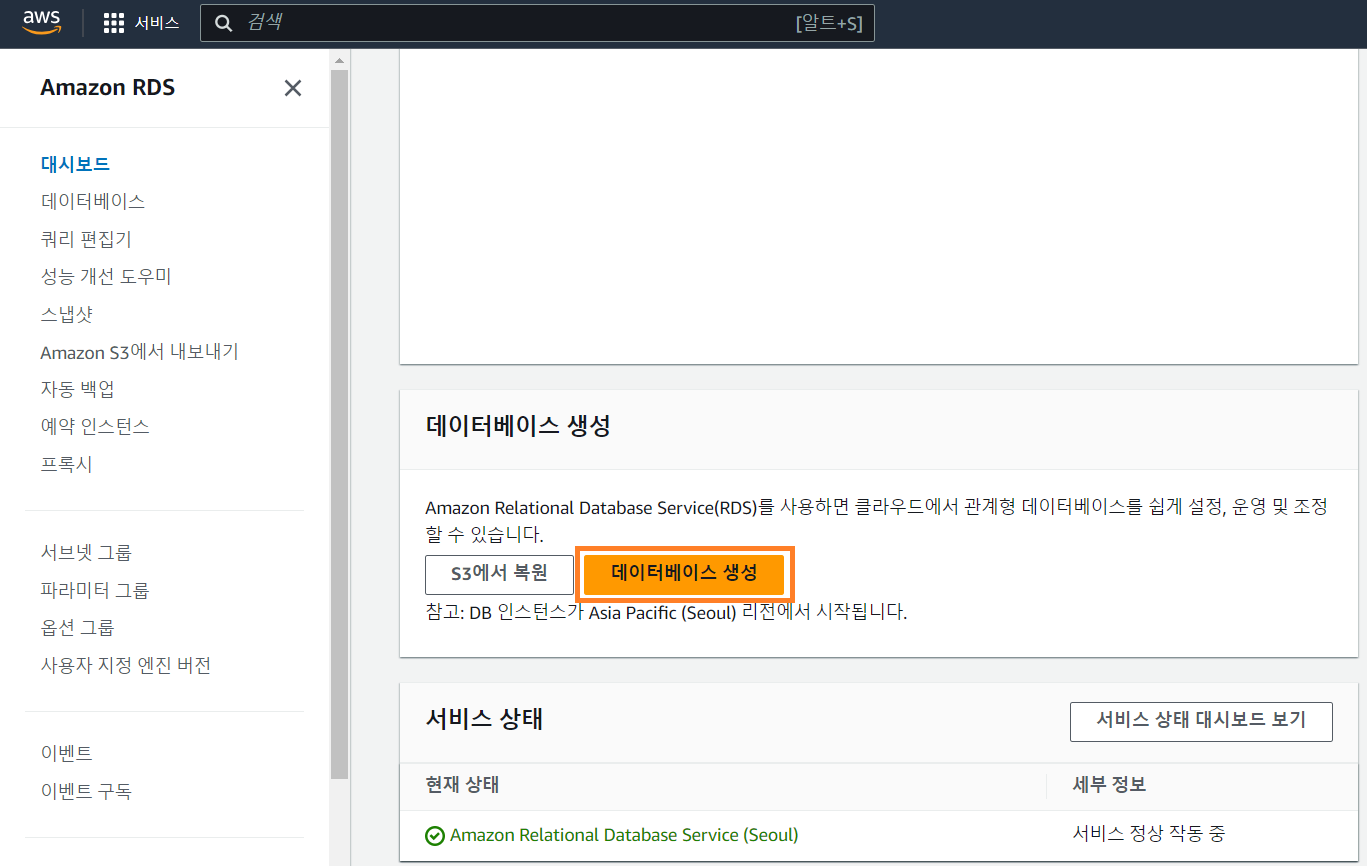Click the 현재 상태 column header
The height and width of the screenshot is (866, 1367).
[x=462, y=785]
